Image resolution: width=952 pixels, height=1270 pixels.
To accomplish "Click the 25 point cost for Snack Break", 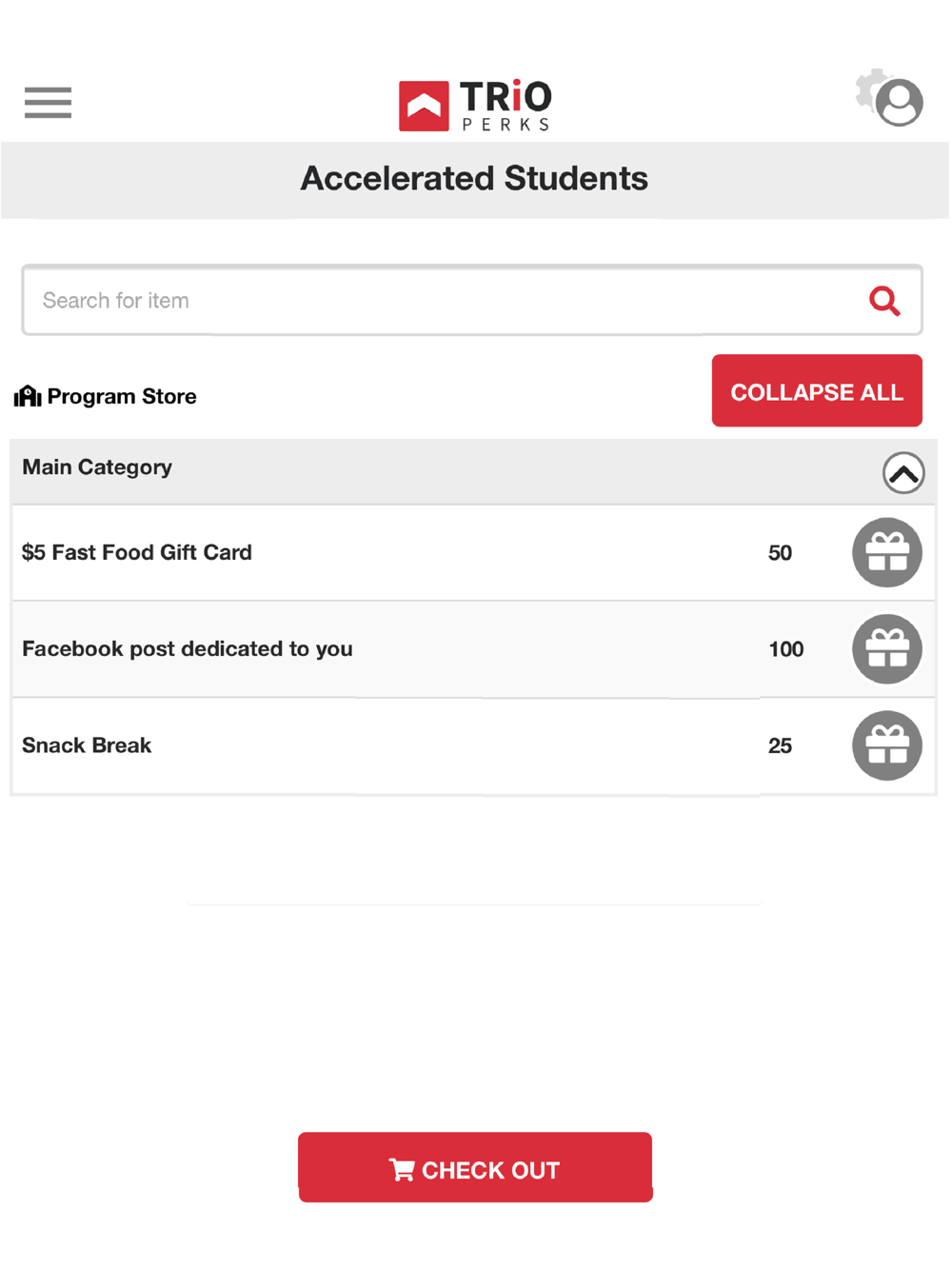I will (780, 745).
